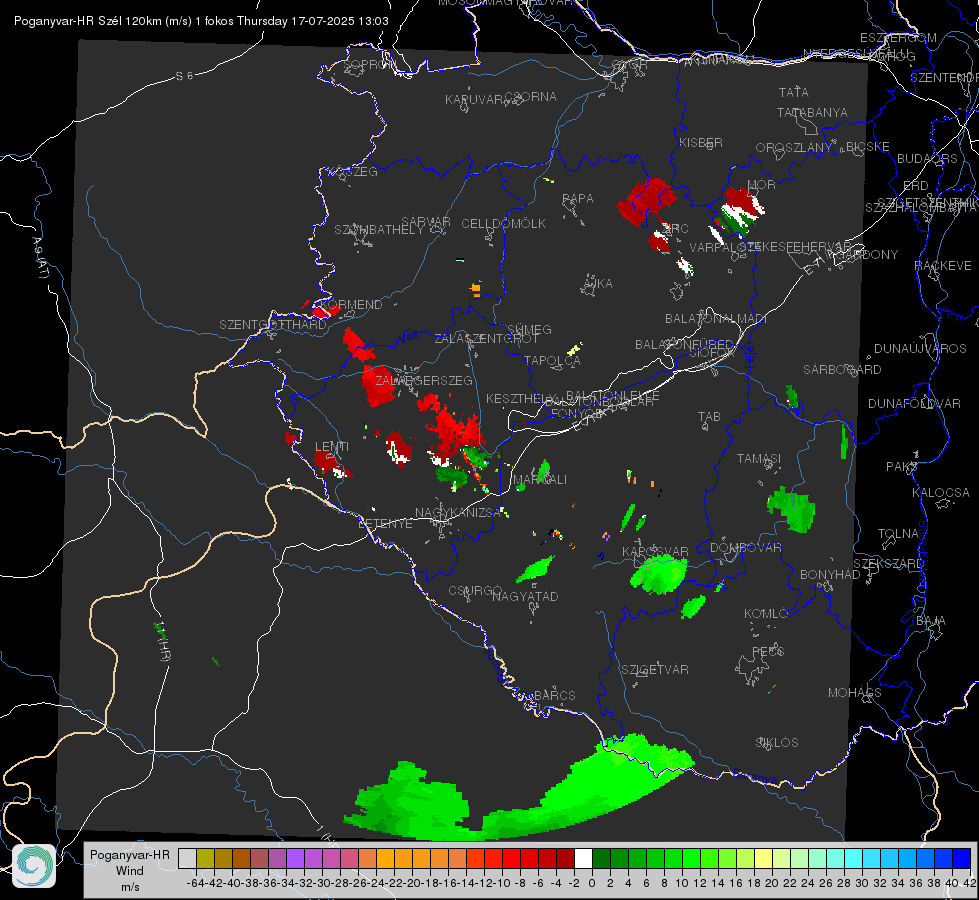Viewport: 979px width, 900px height.
Task: Click the TATA town label
Action: [794, 92]
